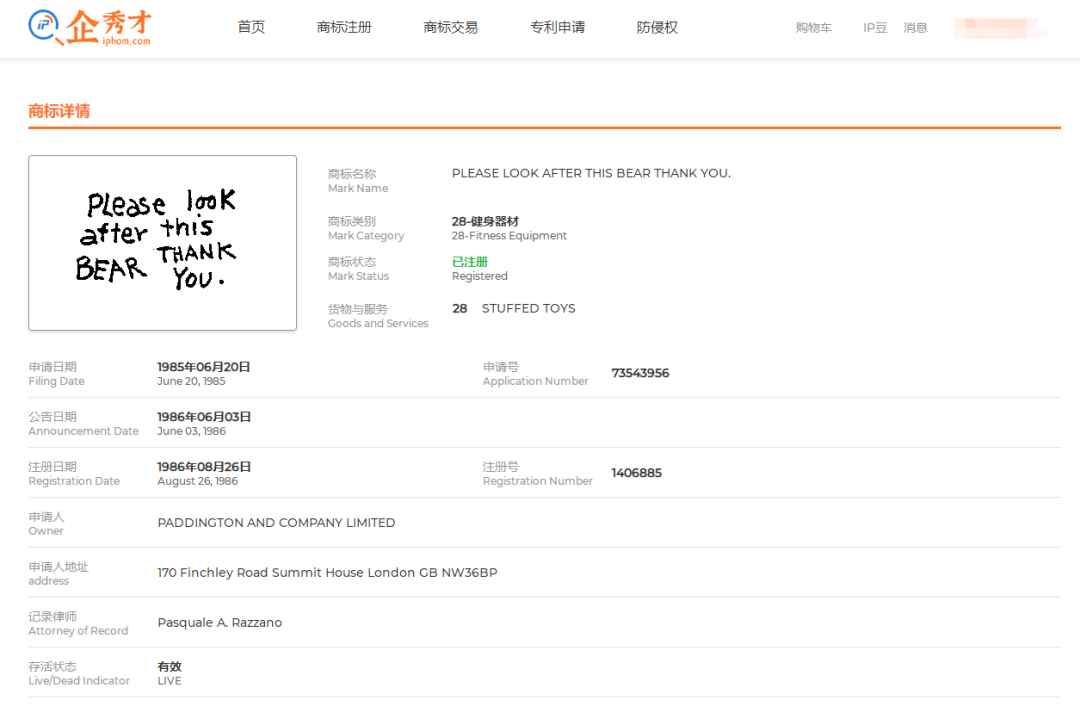
Task: Click the IP豆 link
Action: 875,28
